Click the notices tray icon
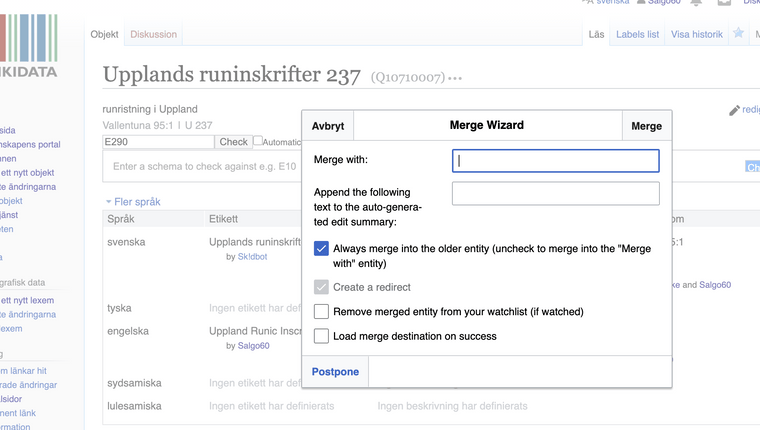The width and height of the screenshot is (760, 430). 724,3
